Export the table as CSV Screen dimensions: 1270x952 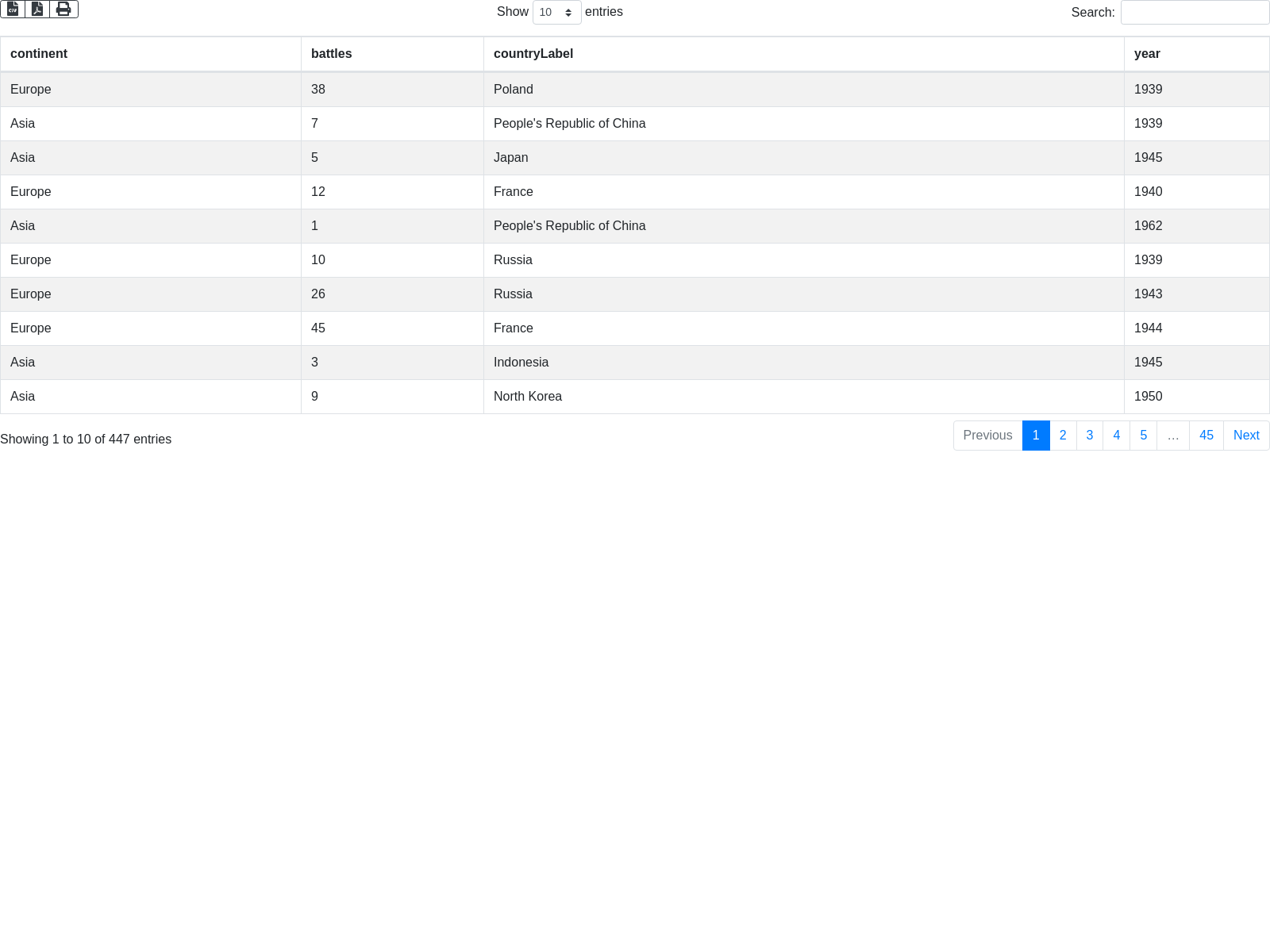(13, 10)
